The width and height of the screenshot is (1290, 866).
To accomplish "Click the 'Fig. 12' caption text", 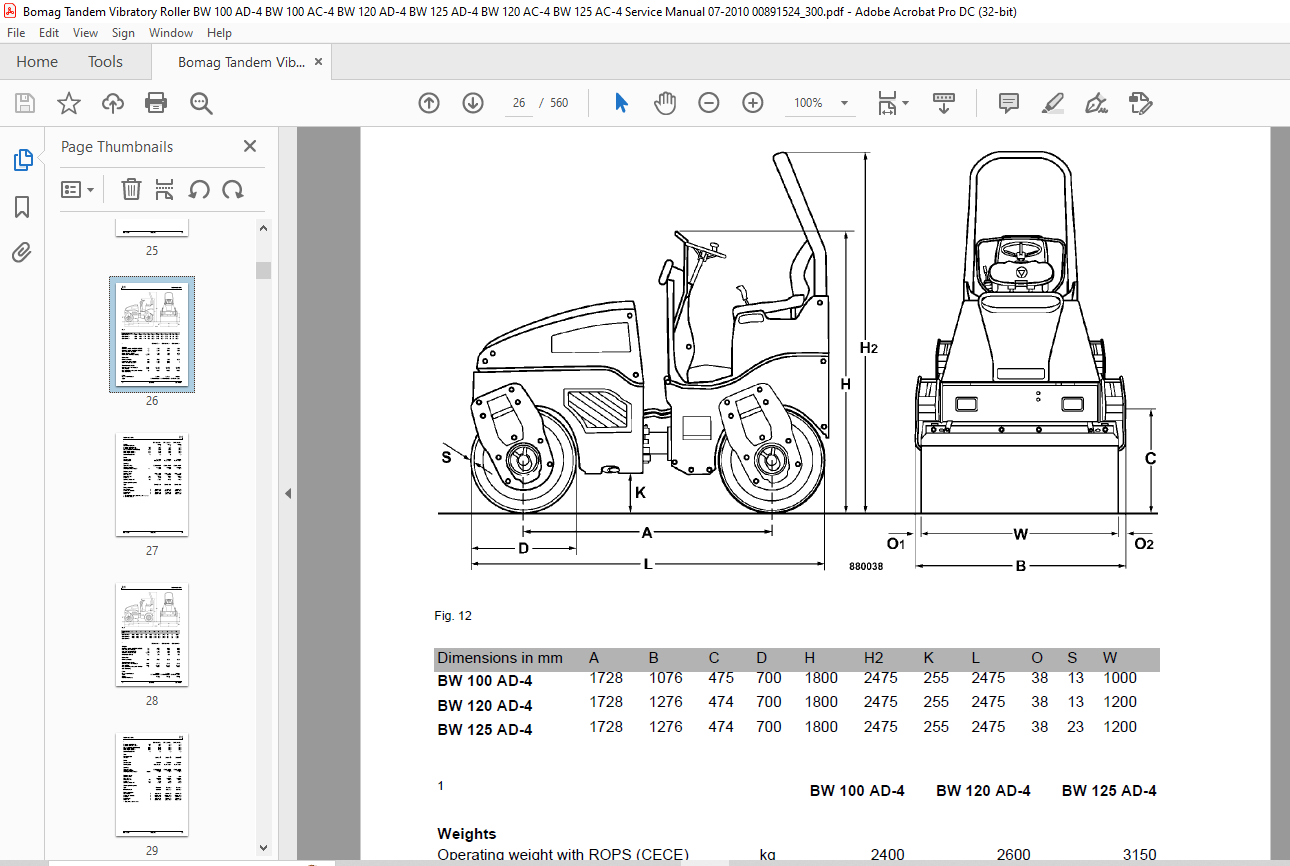I will (x=453, y=616).
